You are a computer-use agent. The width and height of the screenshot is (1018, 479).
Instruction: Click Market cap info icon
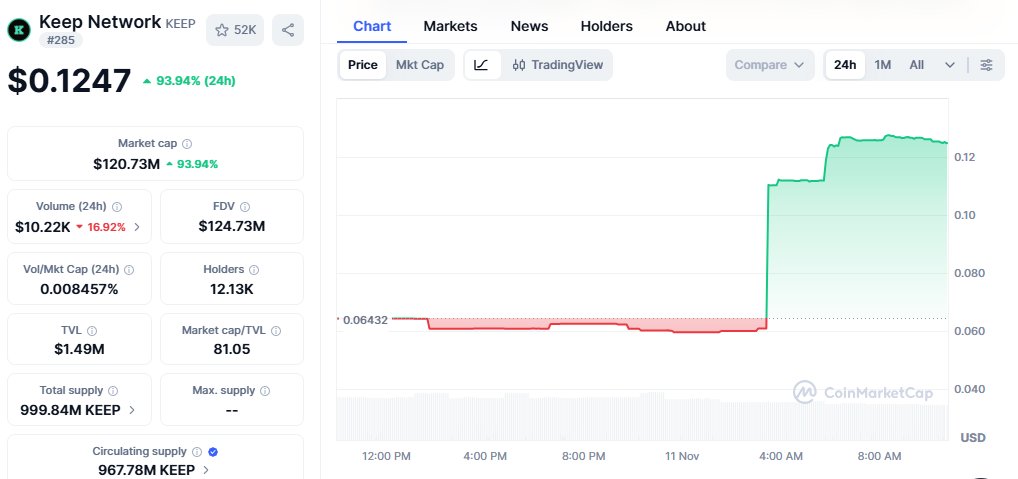pyautogui.click(x=187, y=144)
